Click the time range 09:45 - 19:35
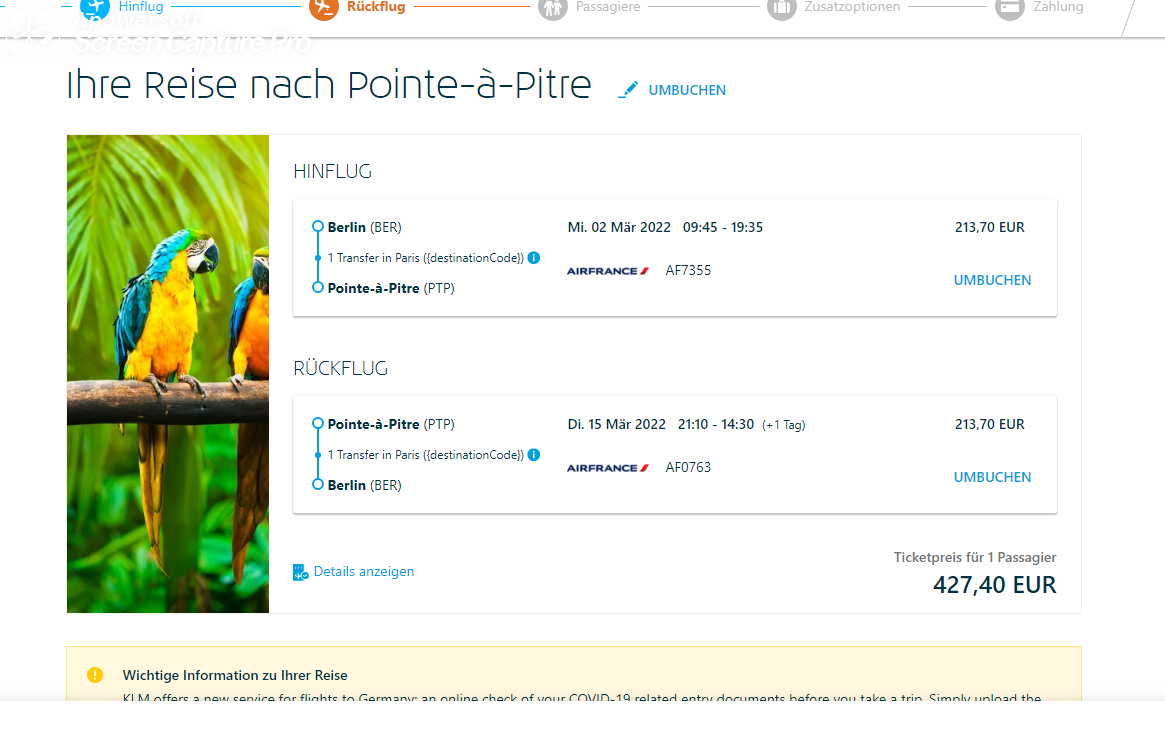Image resolution: width=1165 pixels, height=737 pixels. (723, 227)
